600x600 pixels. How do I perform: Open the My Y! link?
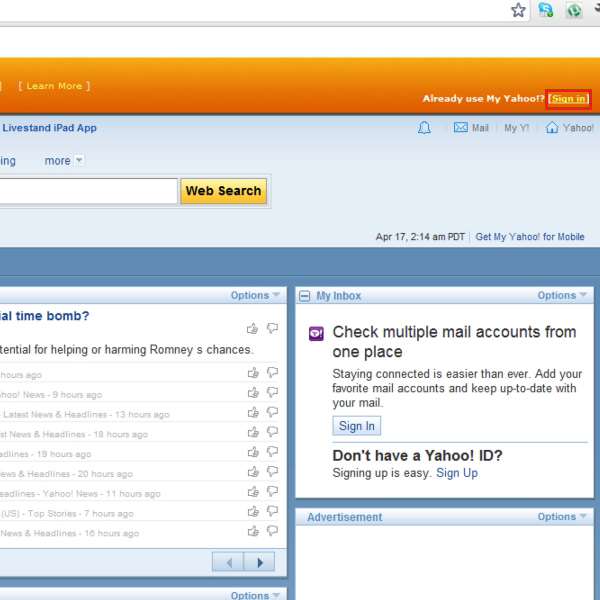[516, 127]
